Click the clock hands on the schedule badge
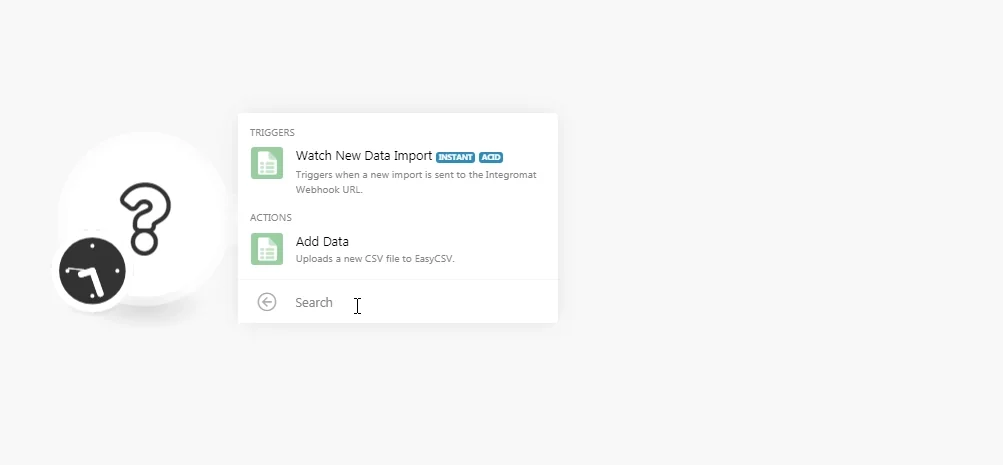The width and height of the screenshot is (1003, 465). click(x=88, y=279)
